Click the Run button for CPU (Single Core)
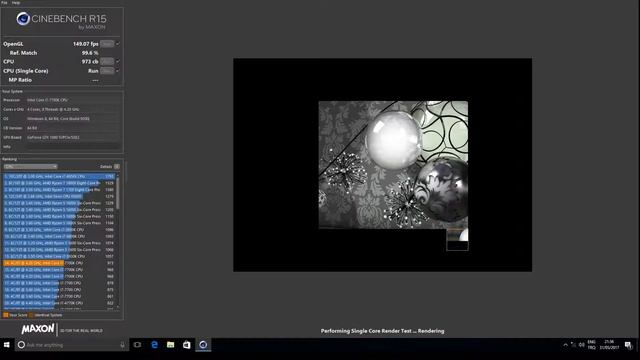The width and height of the screenshot is (640, 360). tap(107, 71)
